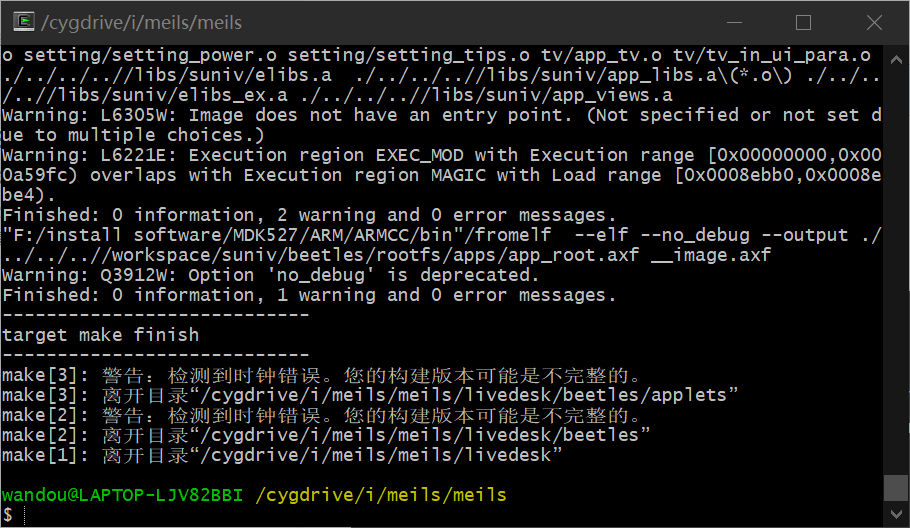Image resolution: width=910 pixels, height=528 pixels.
Task: Click the empty scrollbar track above thumb
Action: (896, 273)
